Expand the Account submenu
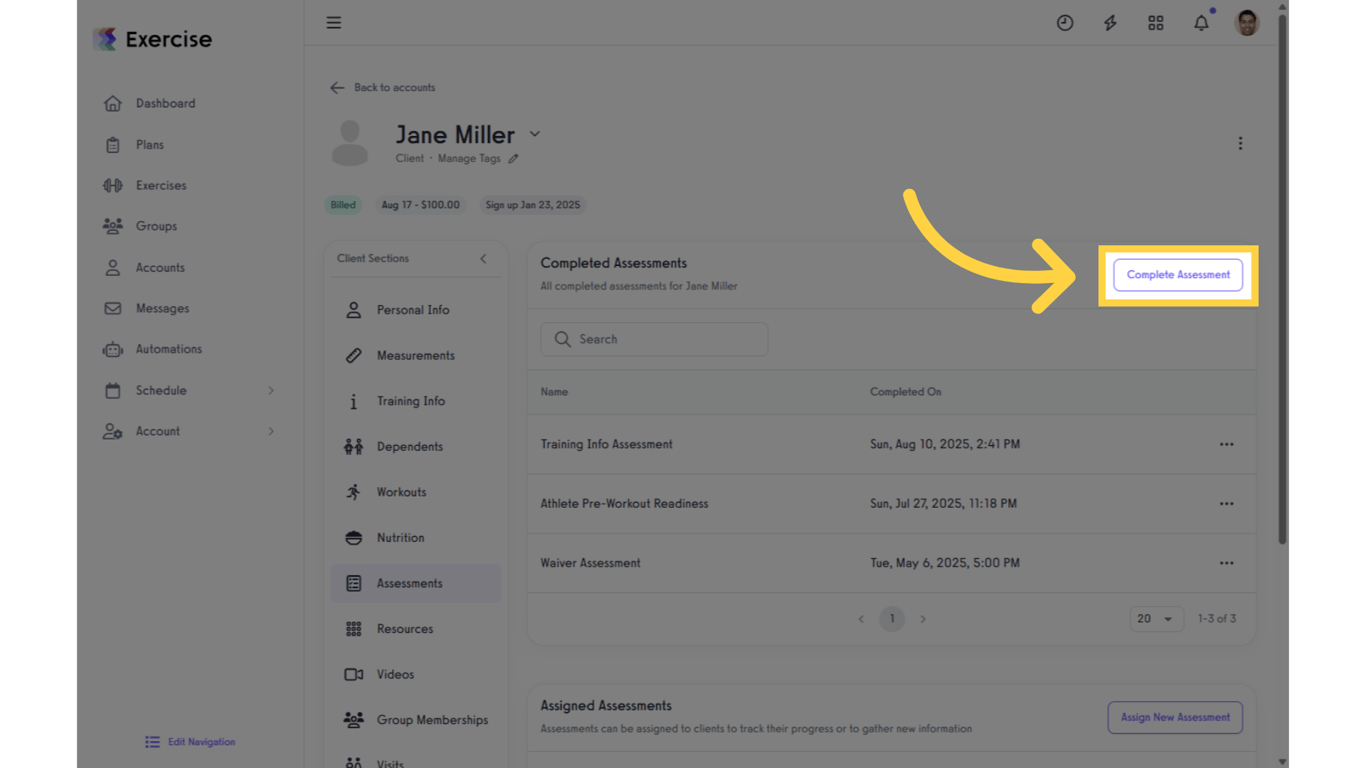1366x768 pixels. click(x=271, y=432)
